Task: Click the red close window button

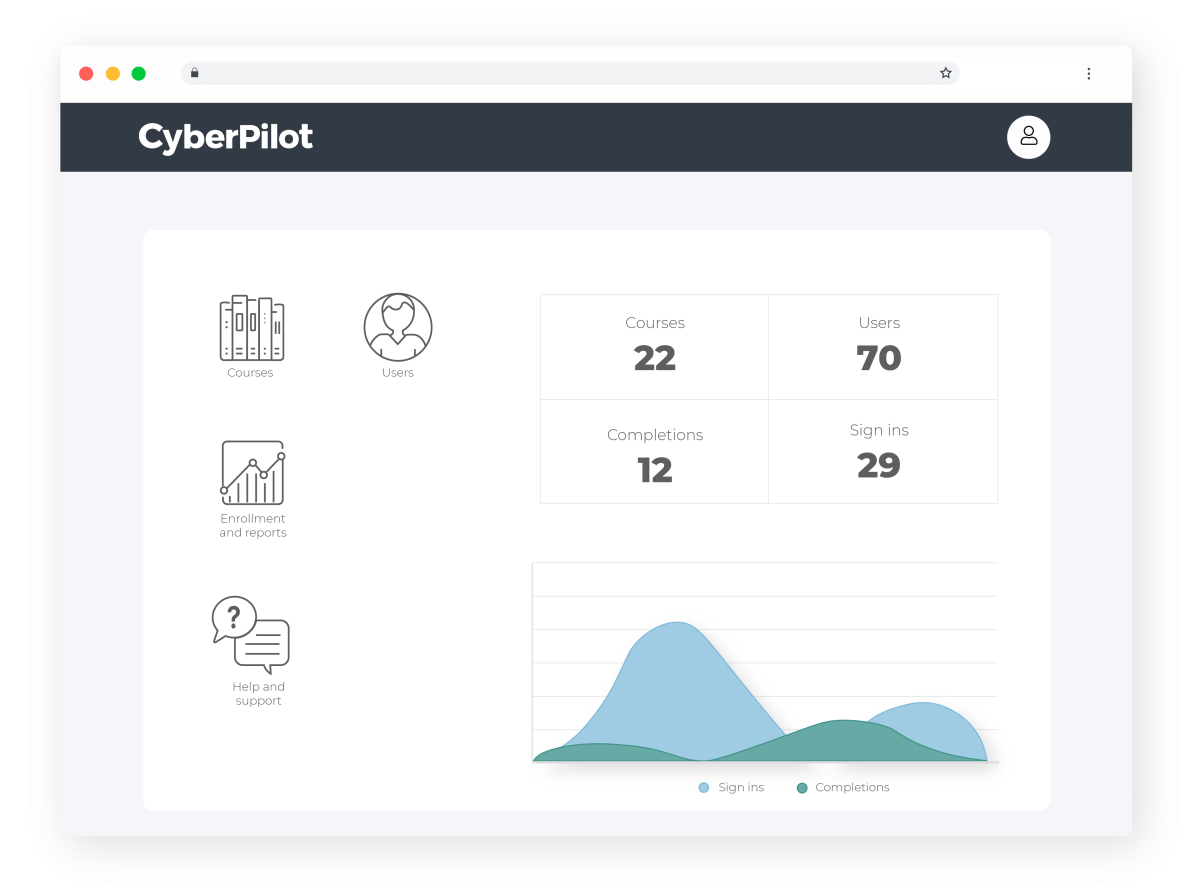Action: click(86, 73)
